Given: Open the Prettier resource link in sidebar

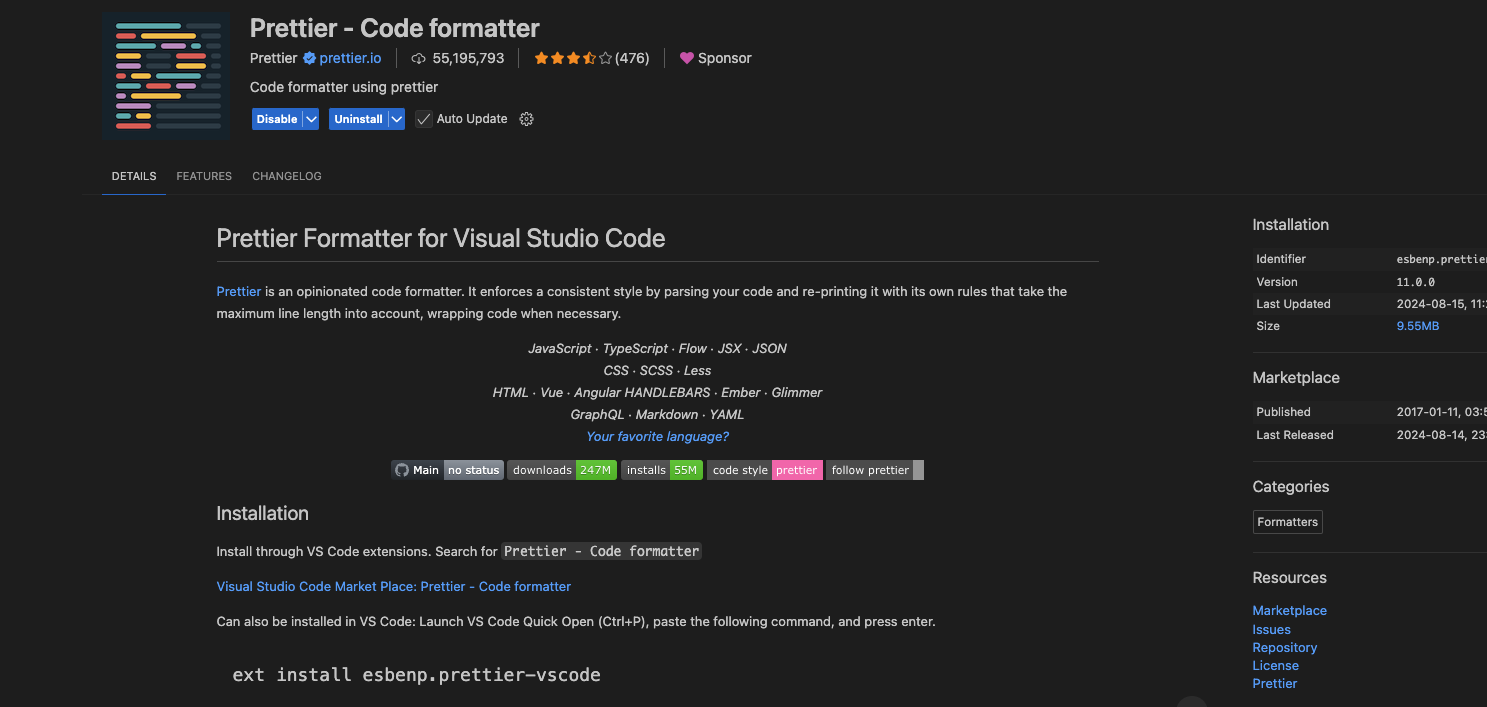Looking at the screenshot, I should click(x=1275, y=684).
